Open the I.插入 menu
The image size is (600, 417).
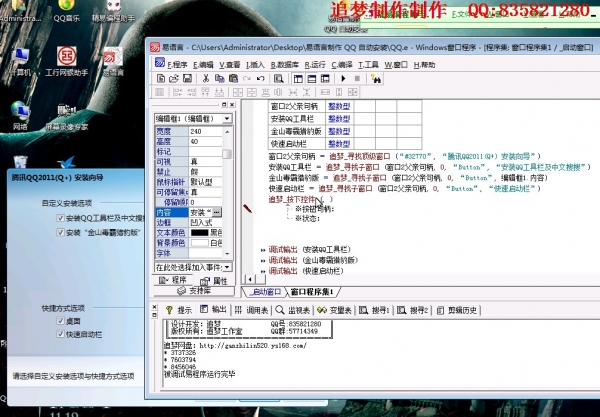pyautogui.click(x=255, y=65)
